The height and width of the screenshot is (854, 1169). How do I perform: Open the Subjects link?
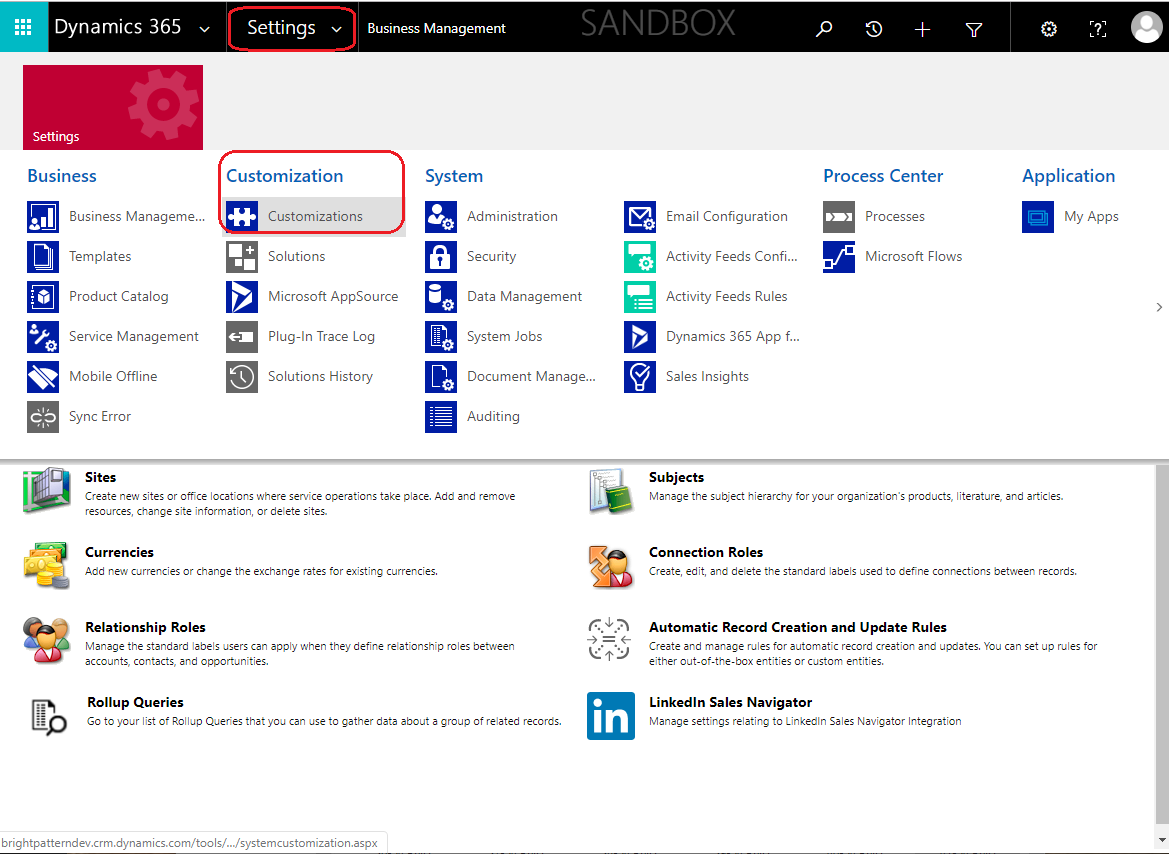pos(676,477)
